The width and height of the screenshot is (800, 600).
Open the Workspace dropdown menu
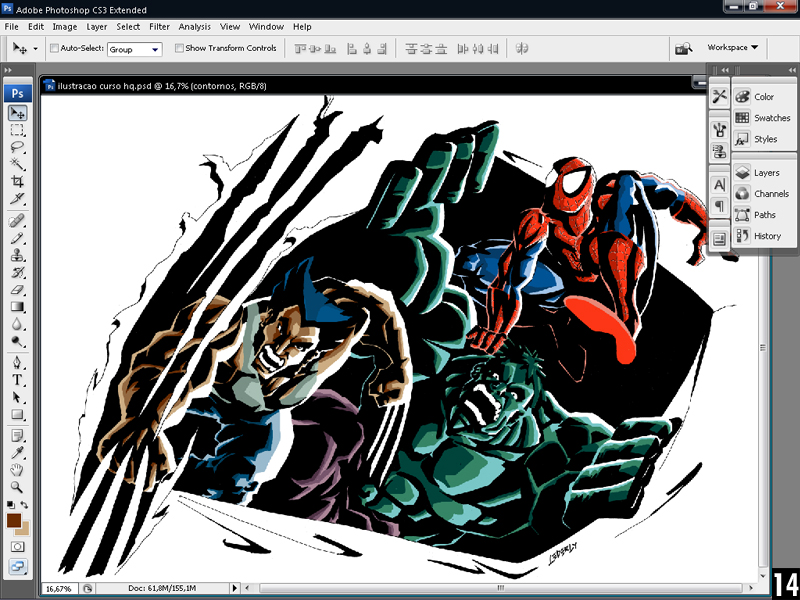click(732, 47)
